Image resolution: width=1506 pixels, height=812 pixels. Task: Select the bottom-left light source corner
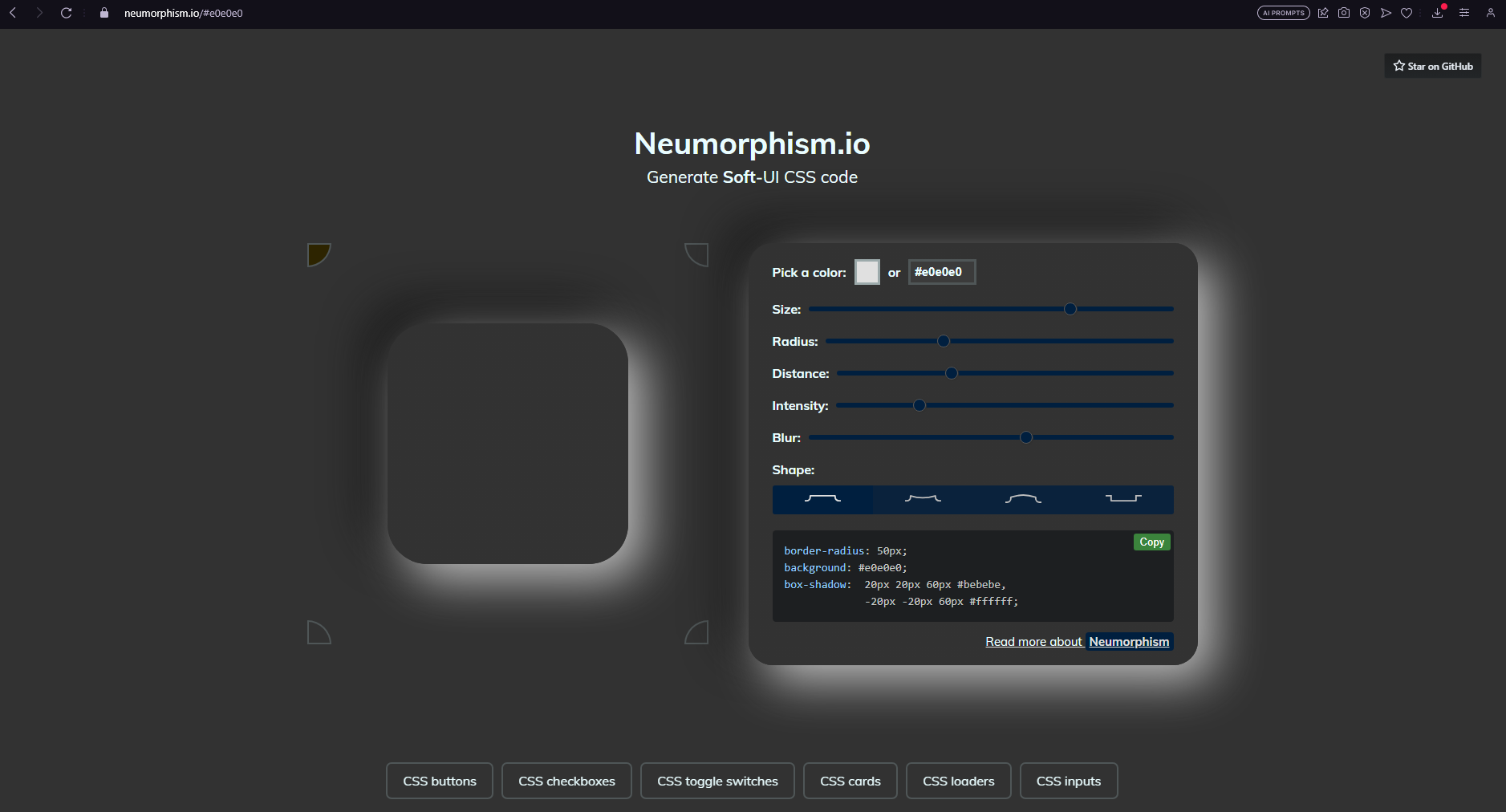click(x=319, y=632)
